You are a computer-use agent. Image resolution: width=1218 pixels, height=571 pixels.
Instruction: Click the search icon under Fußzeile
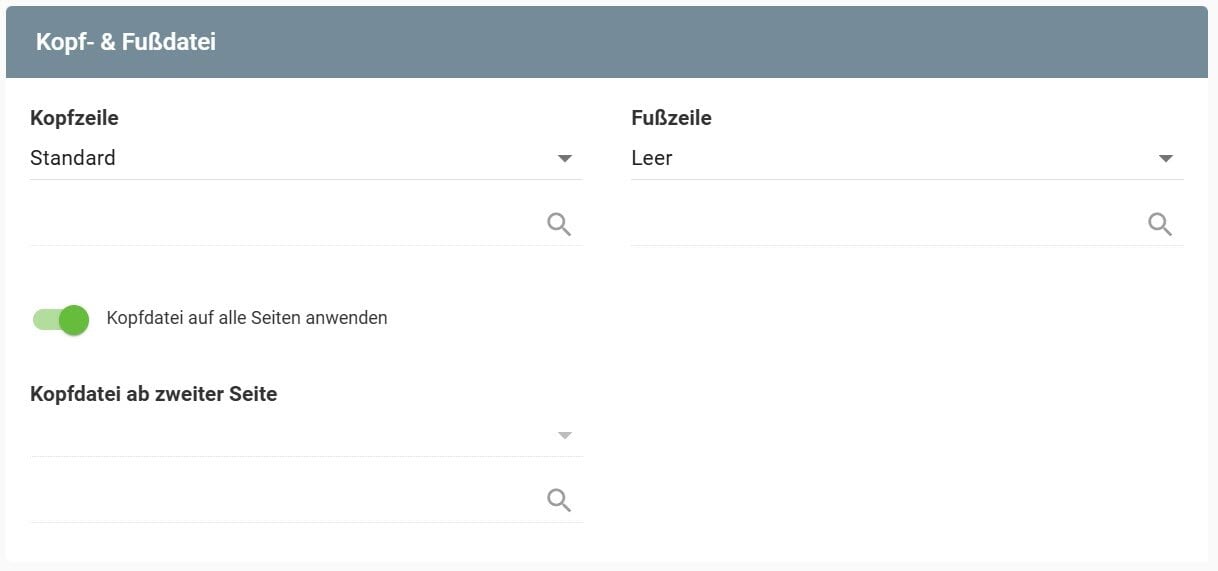click(1160, 224)
